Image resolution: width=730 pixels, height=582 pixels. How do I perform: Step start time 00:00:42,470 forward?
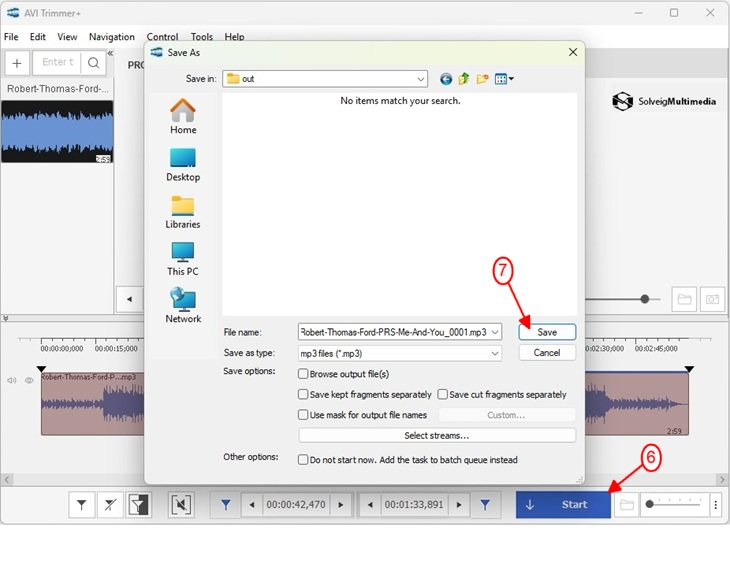click(x=341, y=505)
